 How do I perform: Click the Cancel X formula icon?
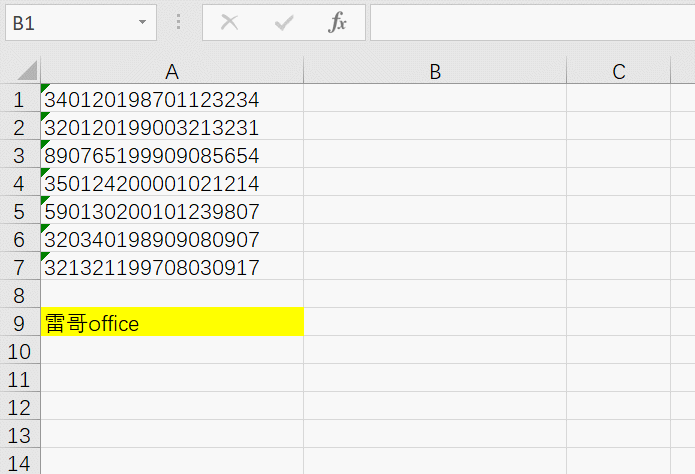(230, 23)
